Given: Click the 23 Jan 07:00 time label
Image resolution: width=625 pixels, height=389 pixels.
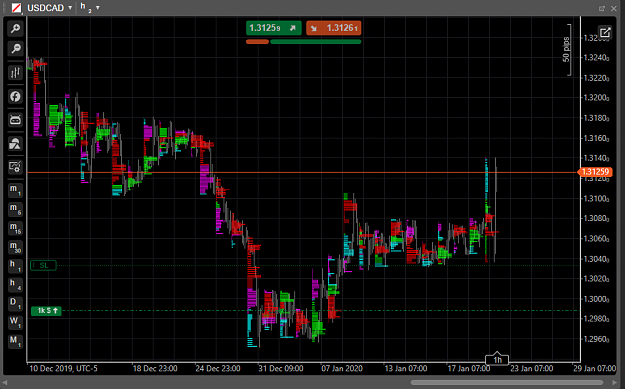Looking at the screenshot, I should click(x=532, y=368).
